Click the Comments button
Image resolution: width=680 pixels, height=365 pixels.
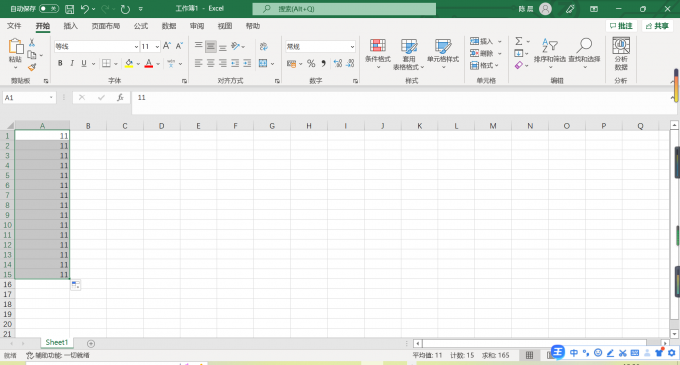(x=621, y=26)
